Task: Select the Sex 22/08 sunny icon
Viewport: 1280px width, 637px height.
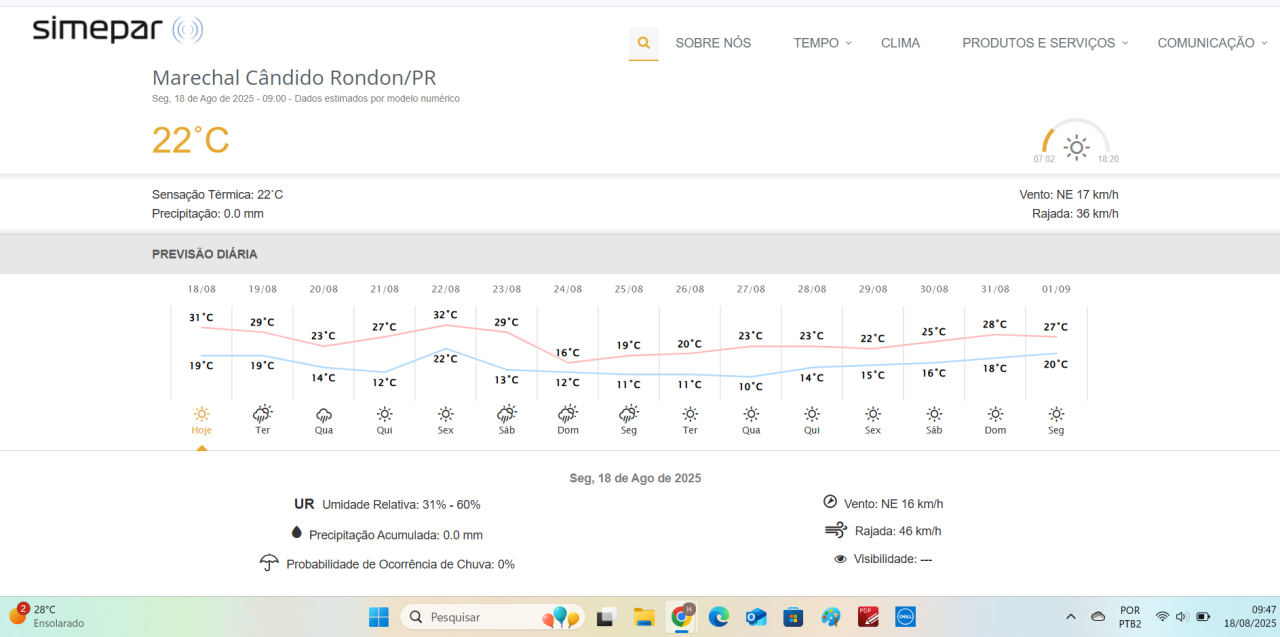Action: 446,413
